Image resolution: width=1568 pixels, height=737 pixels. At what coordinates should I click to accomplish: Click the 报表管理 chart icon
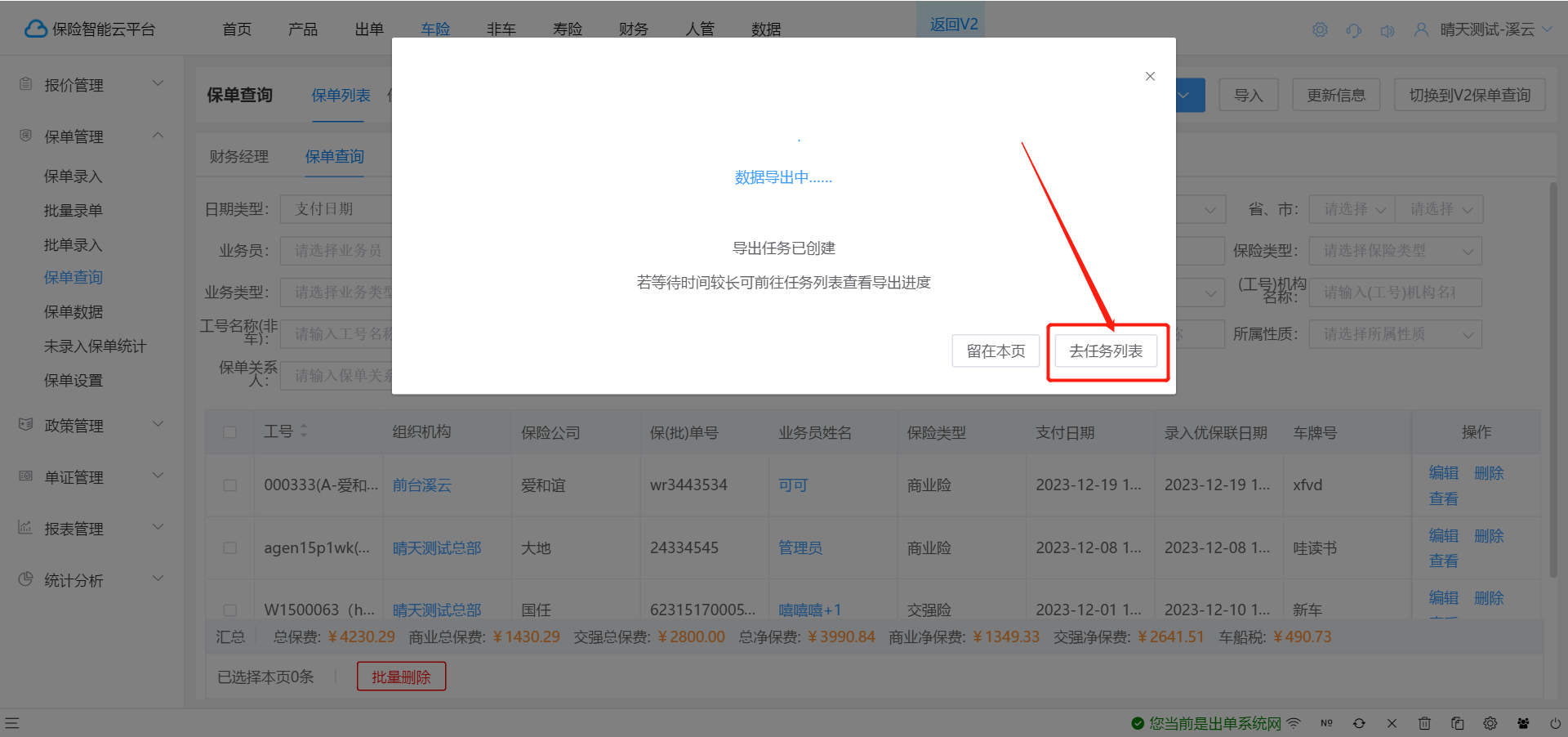point(25,528)
